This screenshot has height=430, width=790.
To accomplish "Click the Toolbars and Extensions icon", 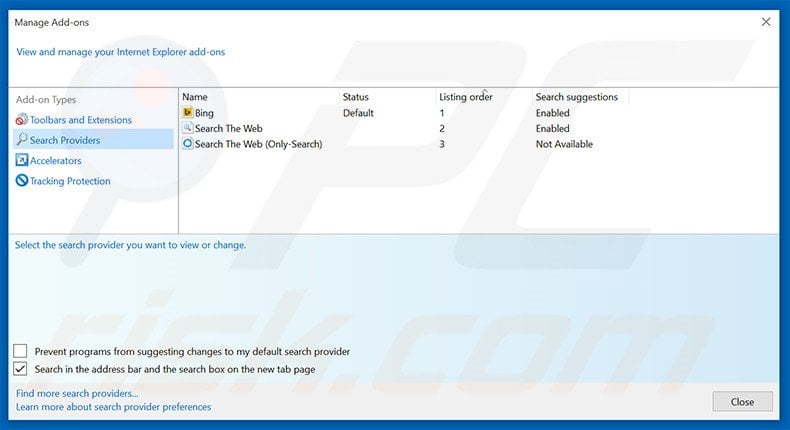I will tap(22, 119).
